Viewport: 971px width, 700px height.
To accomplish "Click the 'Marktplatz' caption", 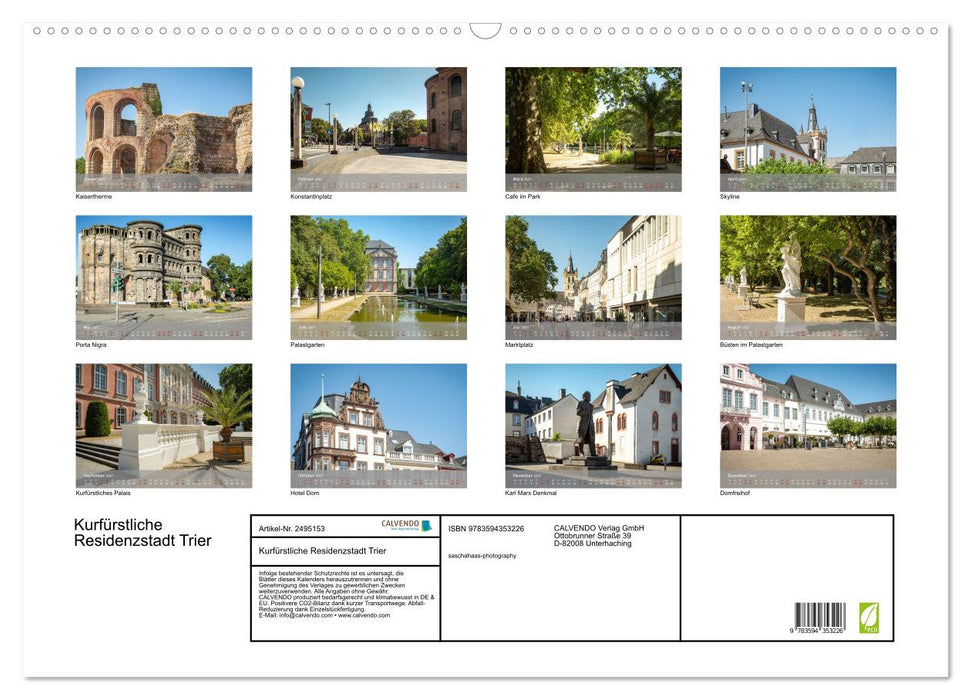I will point(519,345).
